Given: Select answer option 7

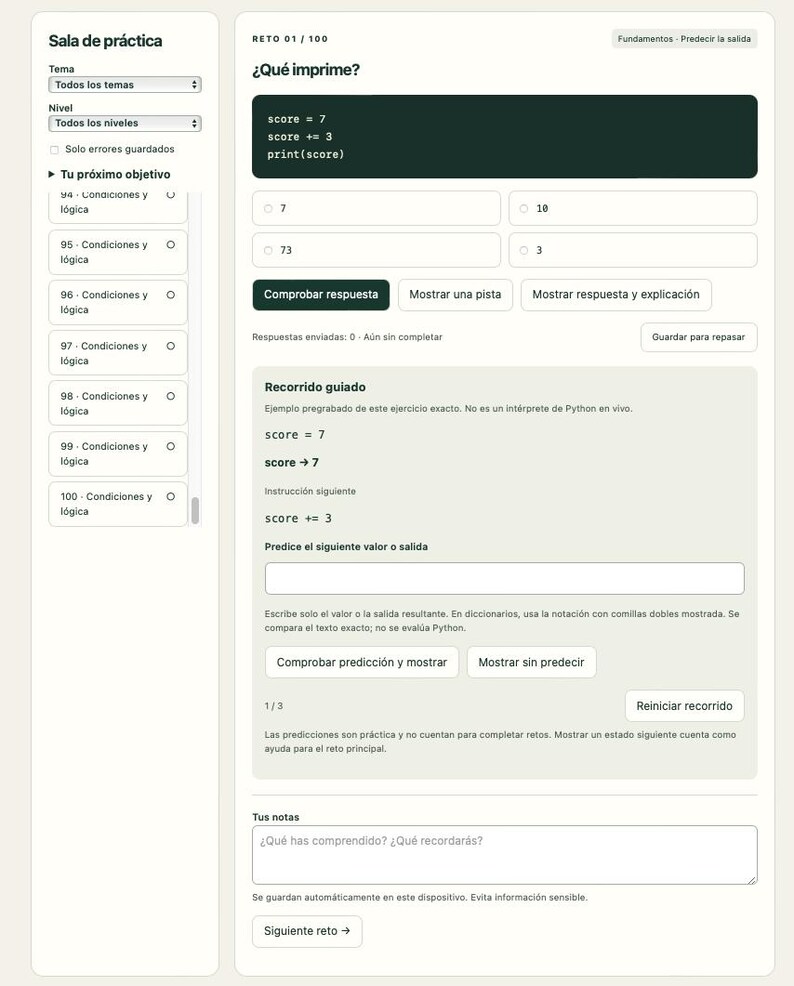Looking at the screenshot, I should coord(376,208).
